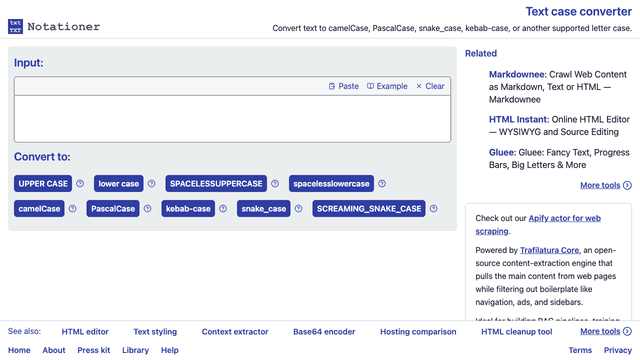This screenshot has height=360, width=640.
Task: Open More tools in footer bar
Action: pyautogui.click(x=606, y=331)
